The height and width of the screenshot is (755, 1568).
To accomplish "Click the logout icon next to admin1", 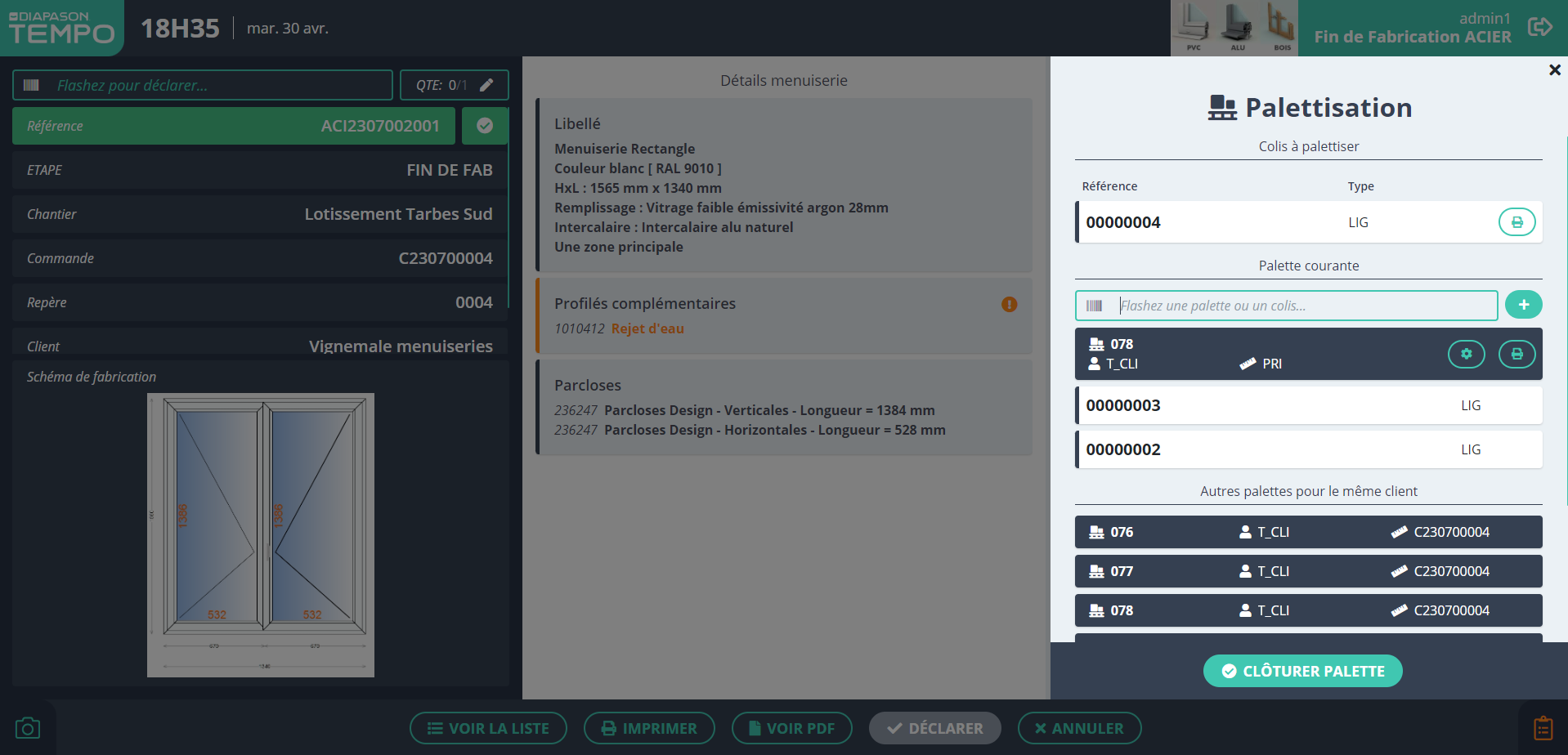I will point(1539,27).
